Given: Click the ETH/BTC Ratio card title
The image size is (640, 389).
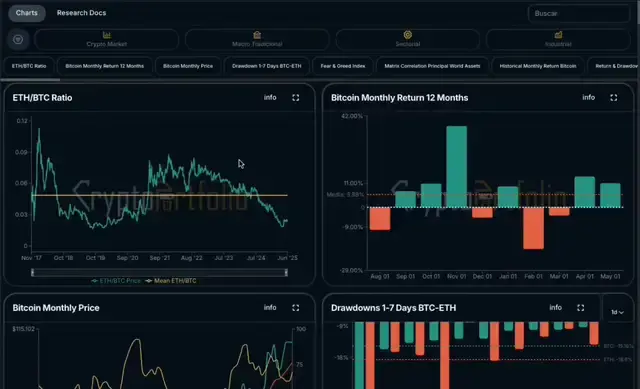Looking at the screenshot, I should click(42, 98).
